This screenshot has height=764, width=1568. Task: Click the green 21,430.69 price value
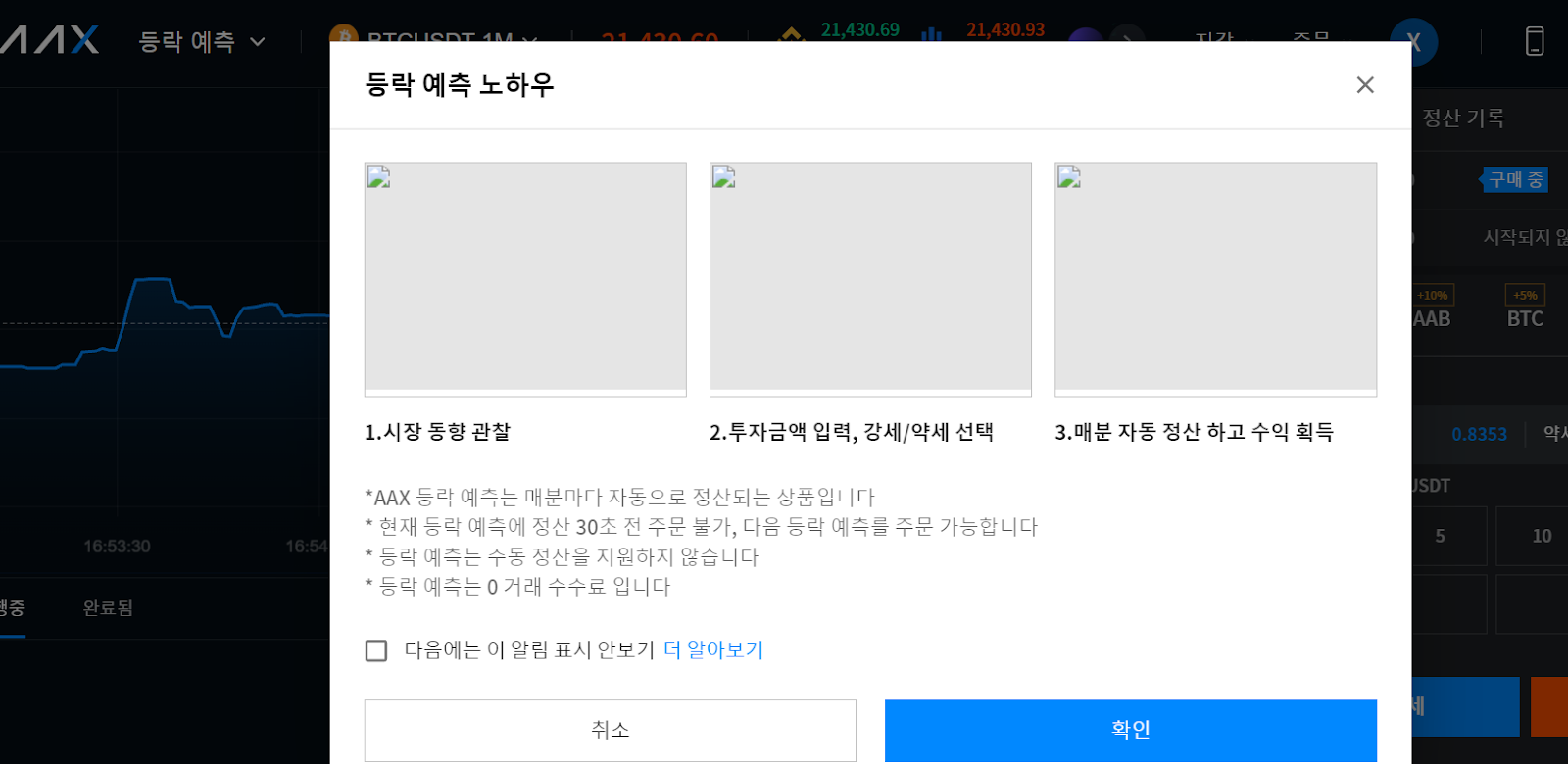coord(860,29)
